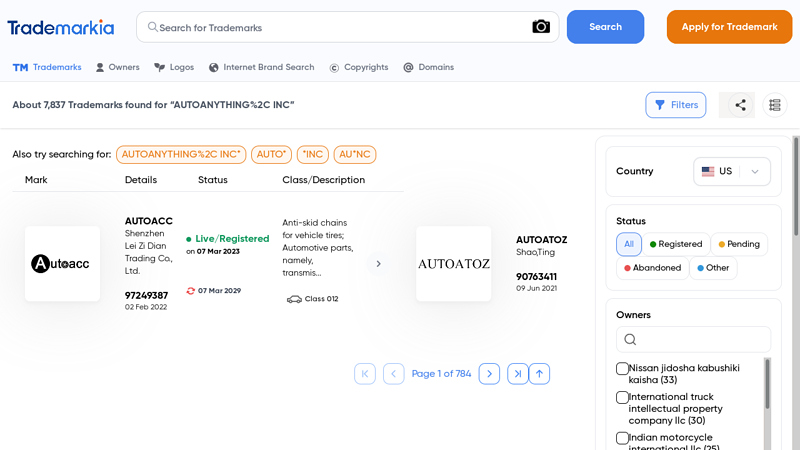Open the Internet Brand Search tab

[262, 67]
